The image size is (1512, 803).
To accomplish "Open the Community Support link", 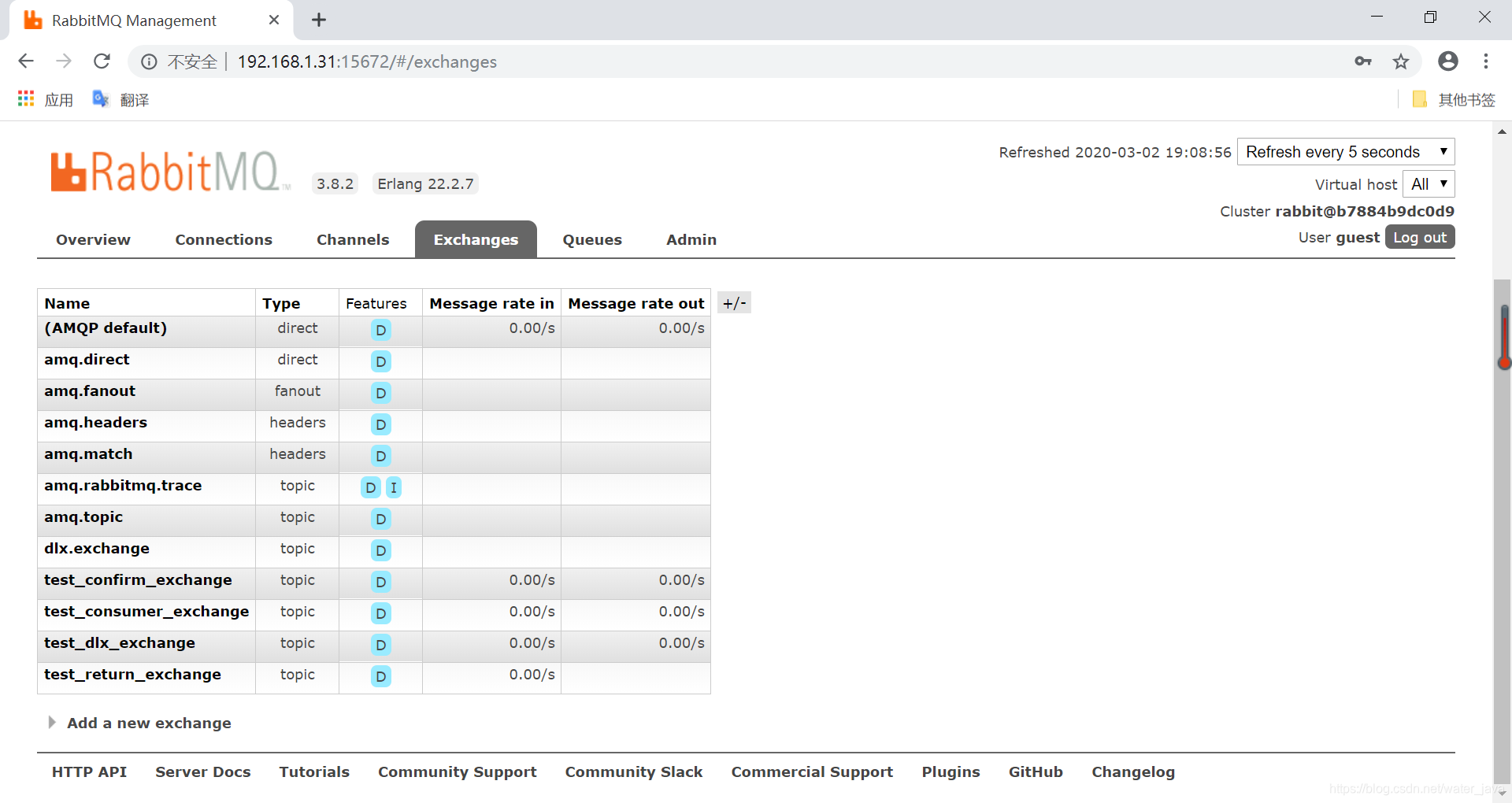I will [458, 772].
